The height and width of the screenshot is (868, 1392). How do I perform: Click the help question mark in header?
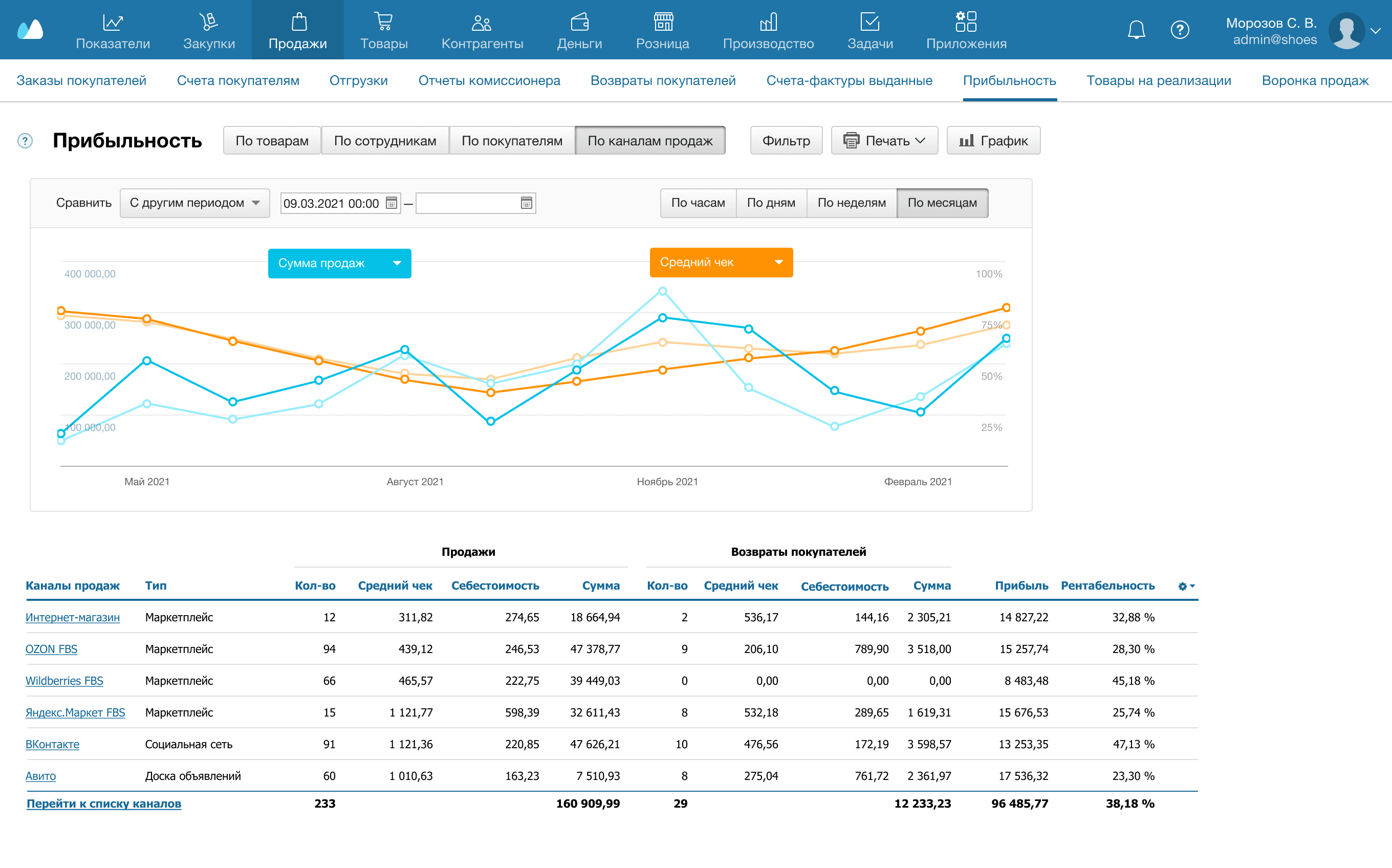click(x=1180, y=29)
